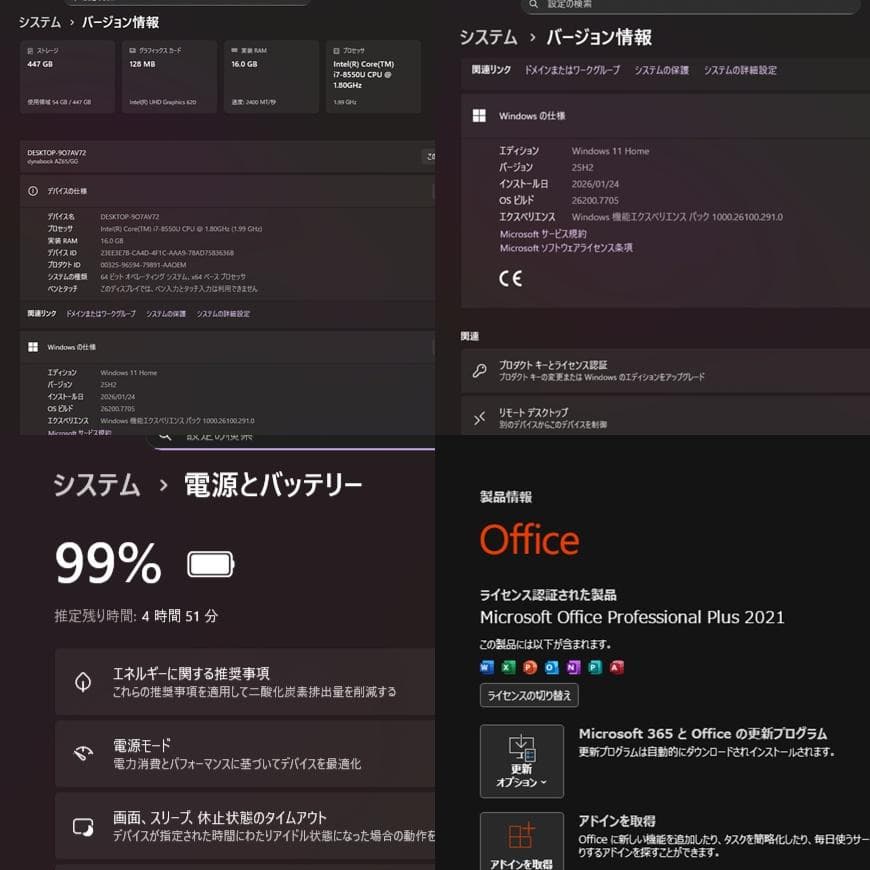Click the leaf icon next to エネルギーに関する推奨事項
Viewport: 870px width, 870px height.
tap(82, 681)
